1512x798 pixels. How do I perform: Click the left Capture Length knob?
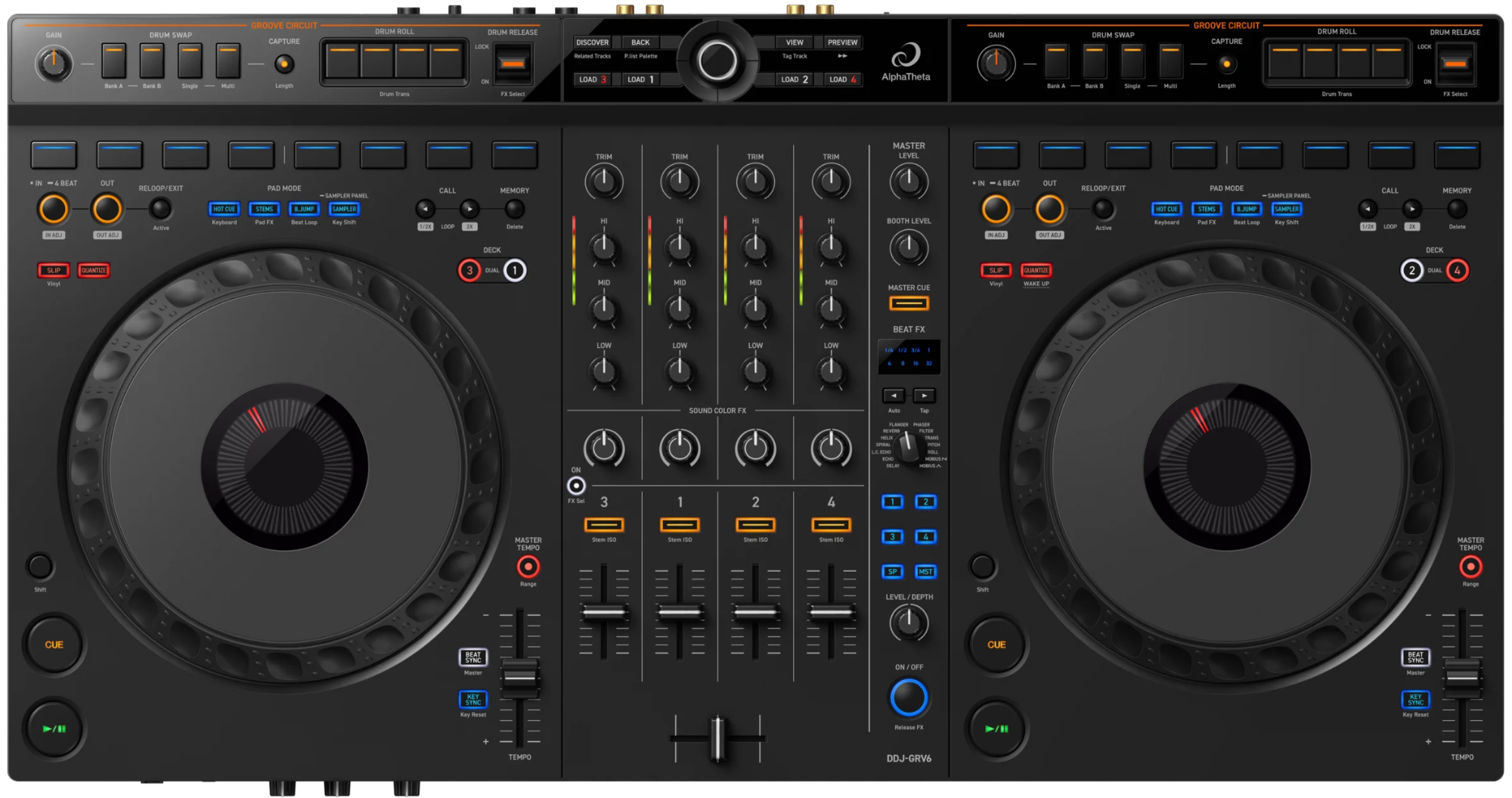tap(284, 64)
